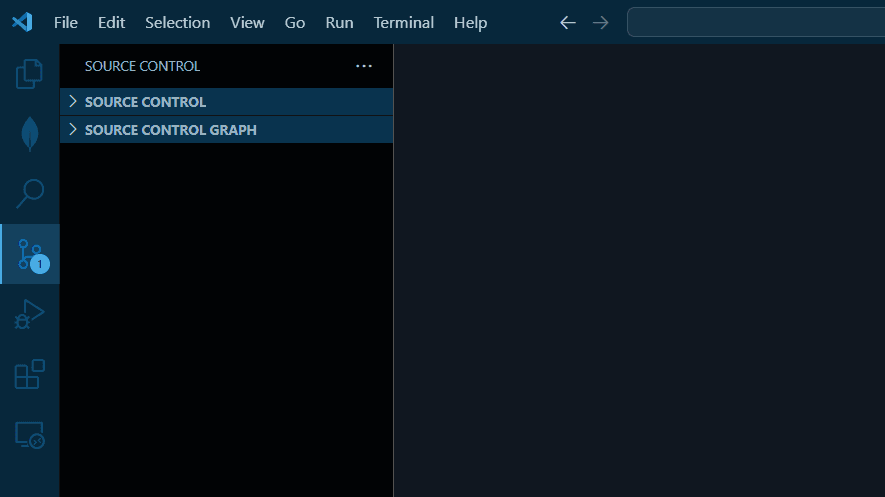Click the VS Code logo icon

(x=22, y=23)
